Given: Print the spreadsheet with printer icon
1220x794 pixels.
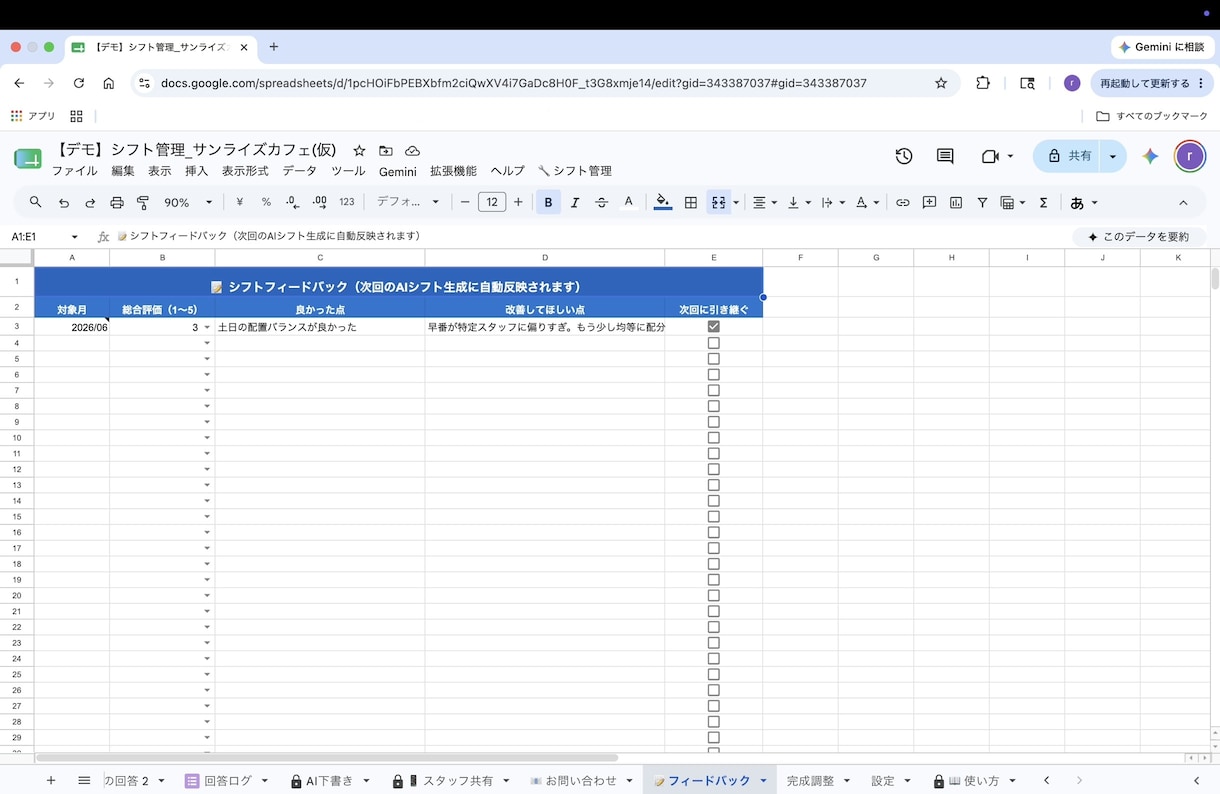Looking at the screenshot, I should 117,202.
